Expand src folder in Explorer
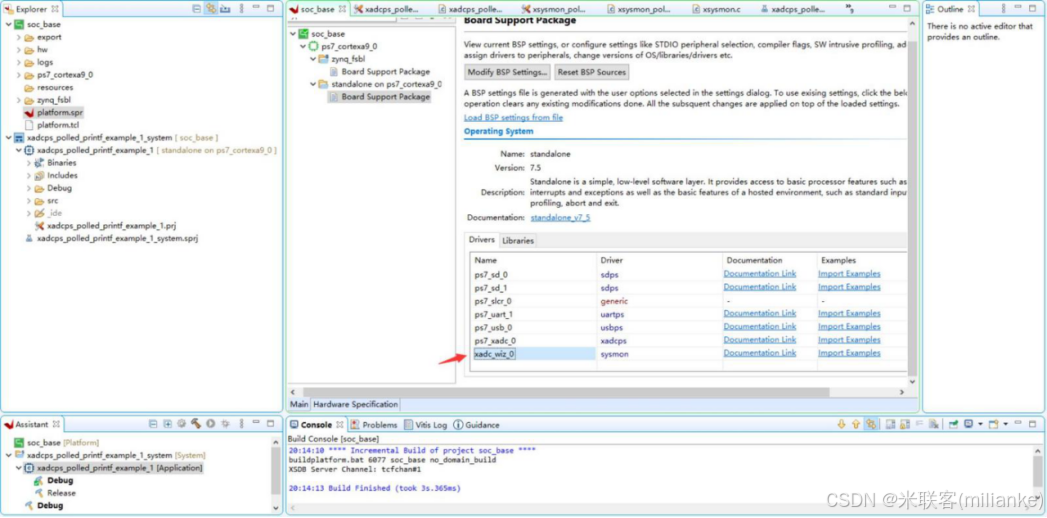Image resolution: width=1047 pixels, height=518 pixels. 29,201
